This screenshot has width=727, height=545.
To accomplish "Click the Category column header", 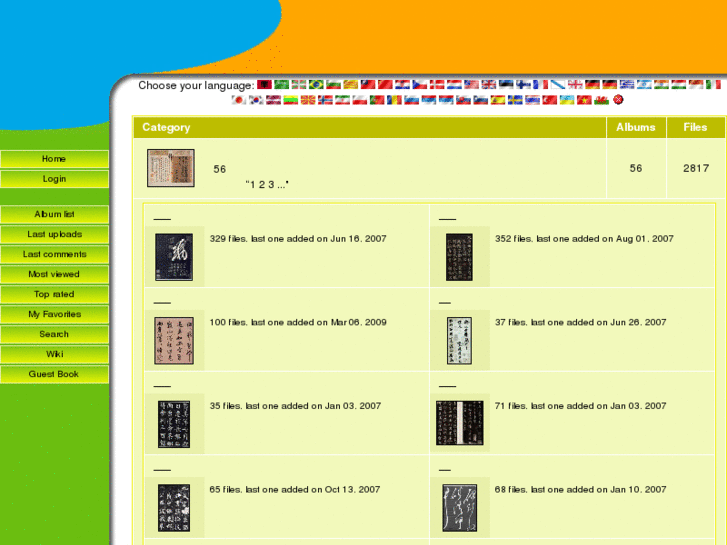I will (x=370, y=128).
